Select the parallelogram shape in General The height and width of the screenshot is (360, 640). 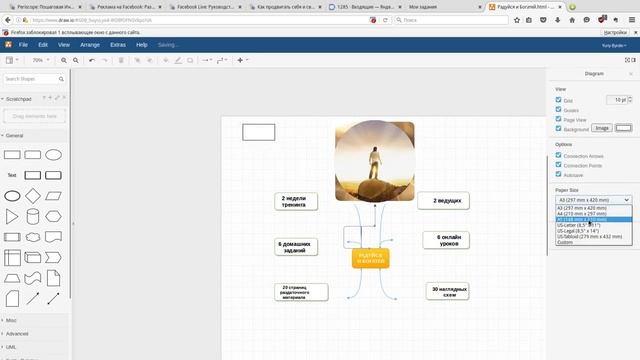53,196
